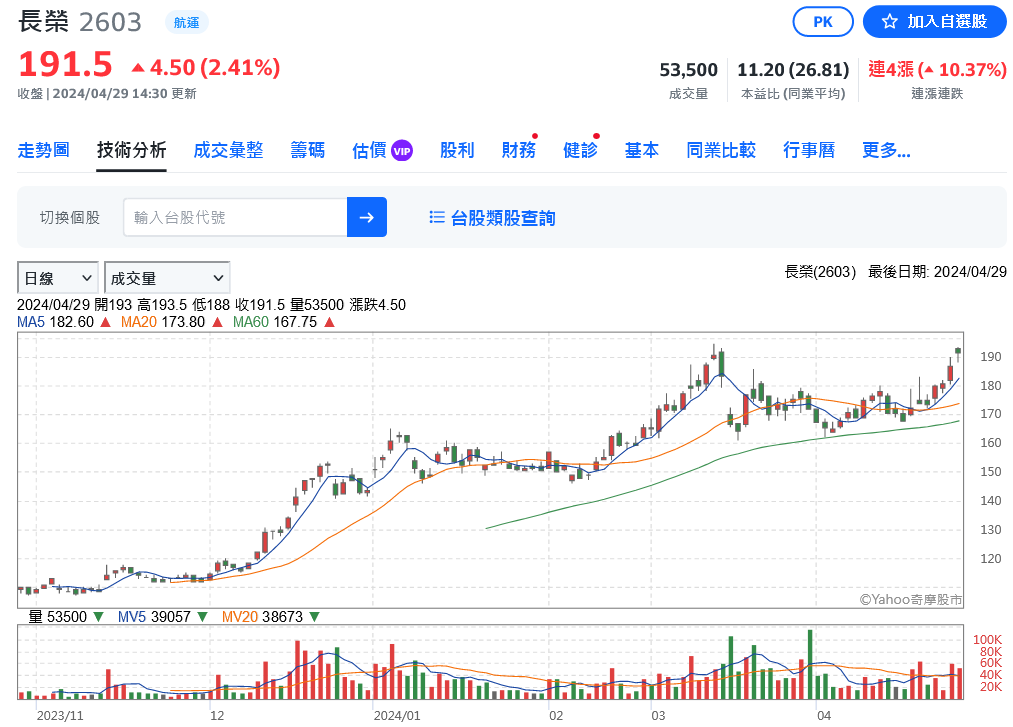This screenshot has width=1013, height=727.
Task: Switch to the 成交彙整 tab
Action: pyautogui.click(x=229, y=151)
